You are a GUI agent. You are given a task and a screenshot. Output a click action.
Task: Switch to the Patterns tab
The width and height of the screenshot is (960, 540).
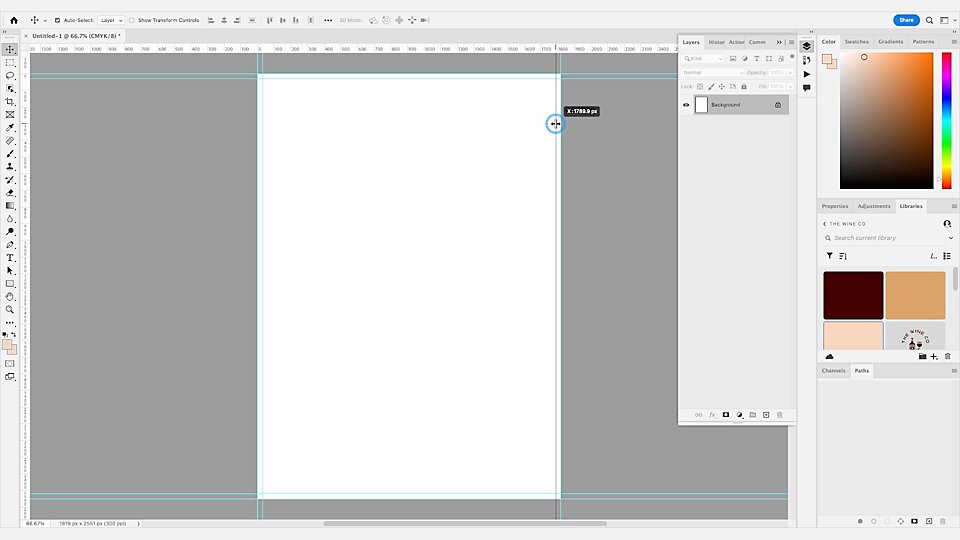[923, 42]
